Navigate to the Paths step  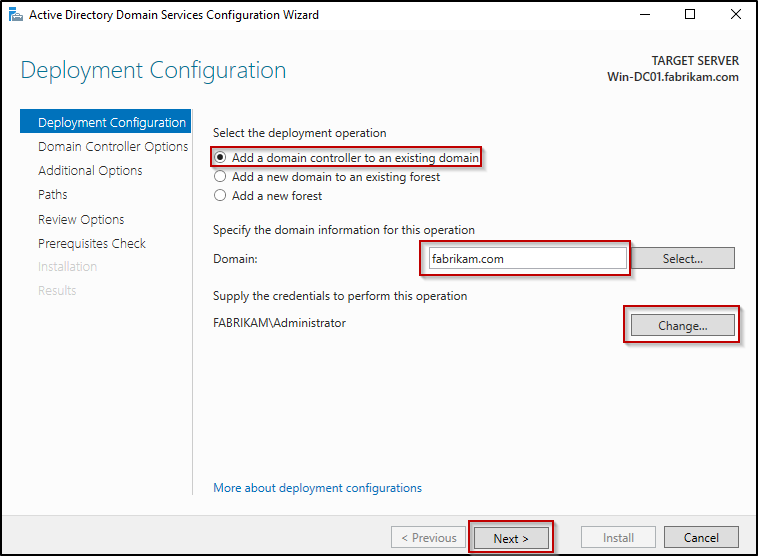[53, 195]
